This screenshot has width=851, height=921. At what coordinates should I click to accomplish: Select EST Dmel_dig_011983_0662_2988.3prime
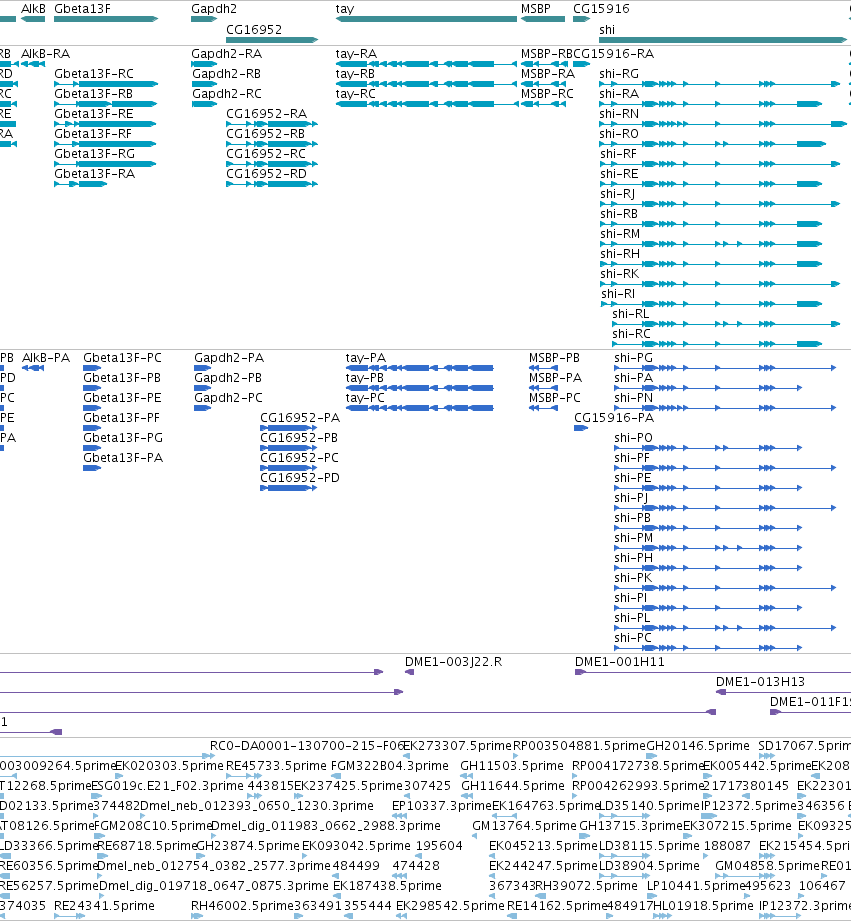point(325,826)
